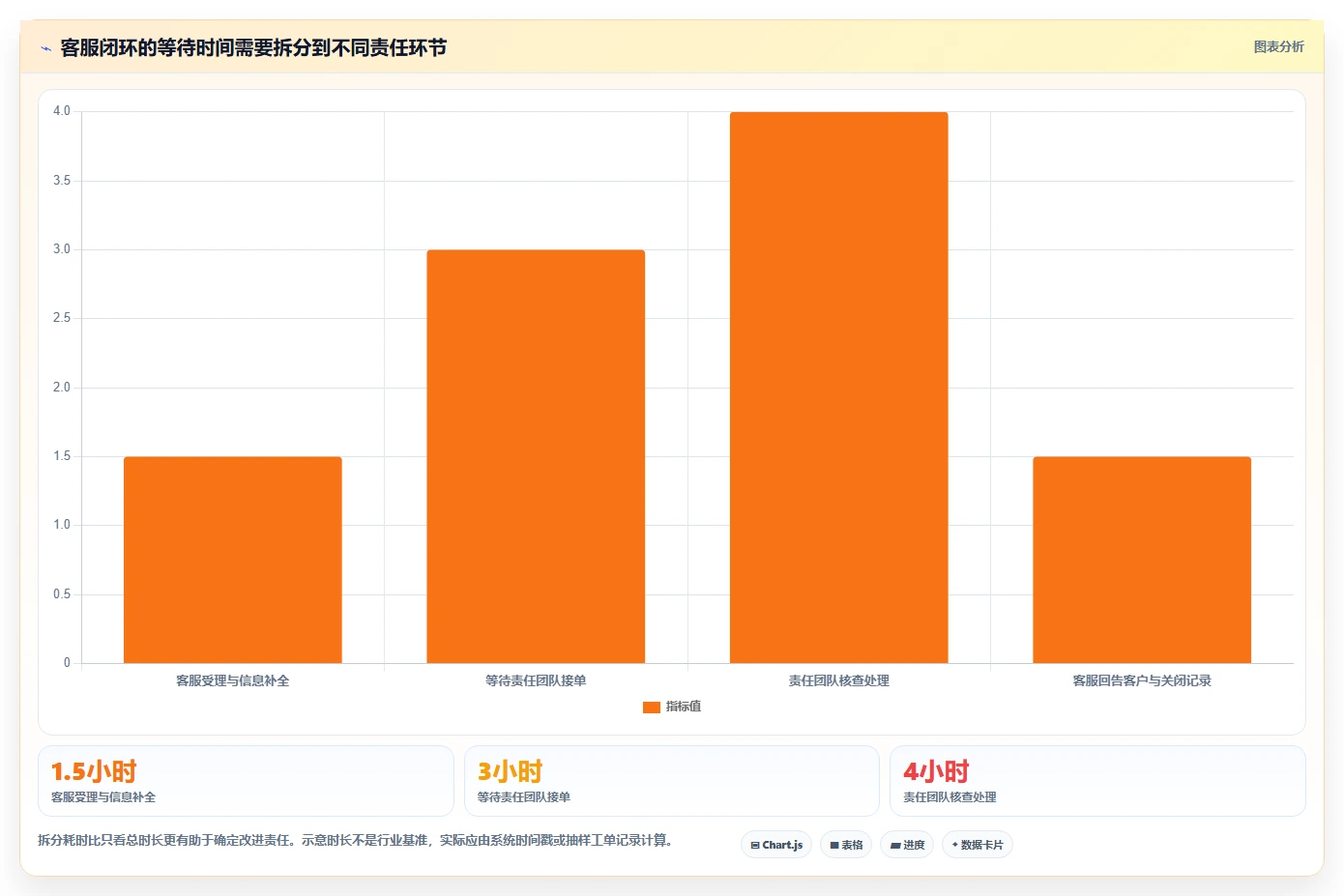Click the 客服回告客户与关闭记录 bar

click(x=1142, y=560)
